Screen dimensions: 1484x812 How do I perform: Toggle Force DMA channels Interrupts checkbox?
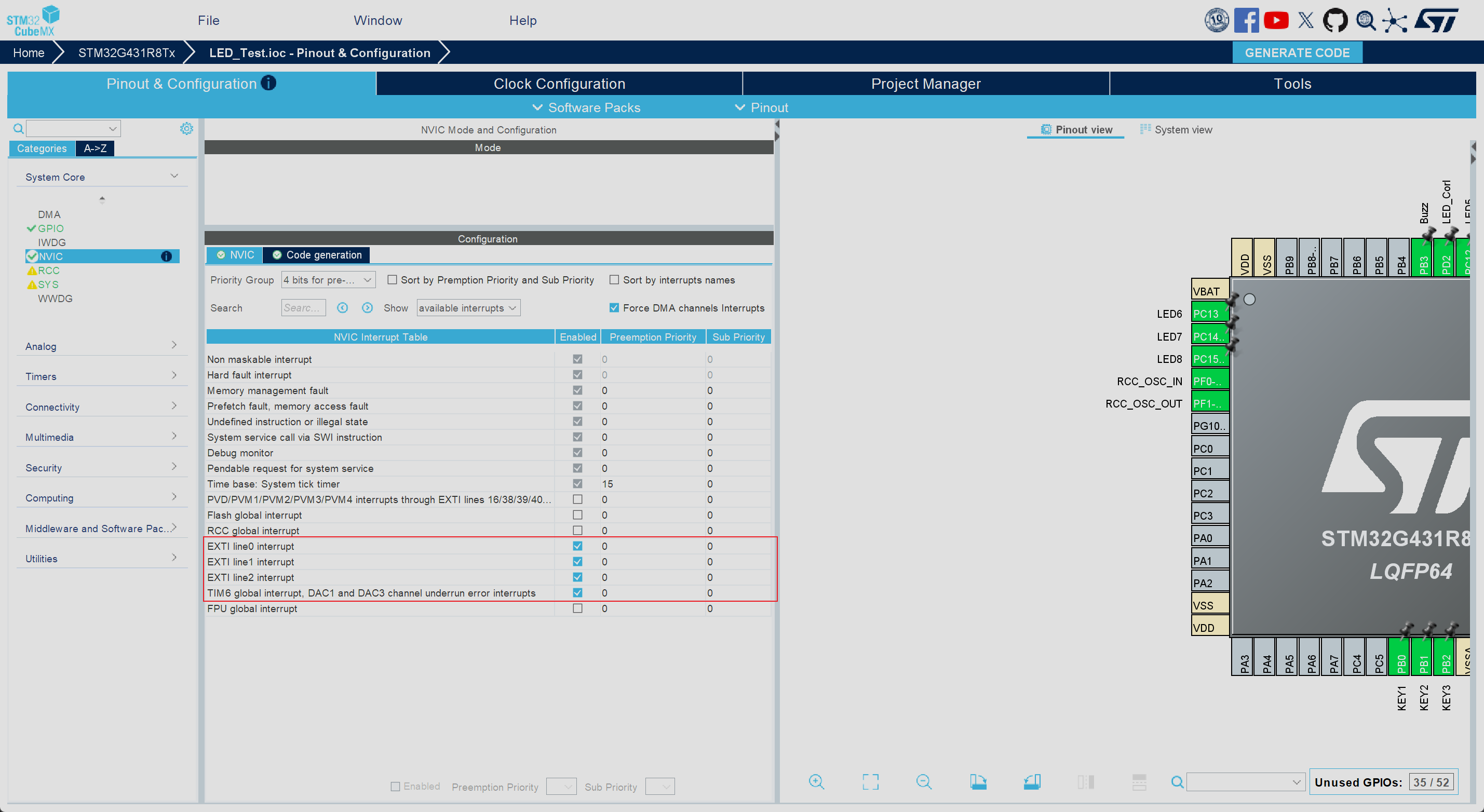(614, 308)
